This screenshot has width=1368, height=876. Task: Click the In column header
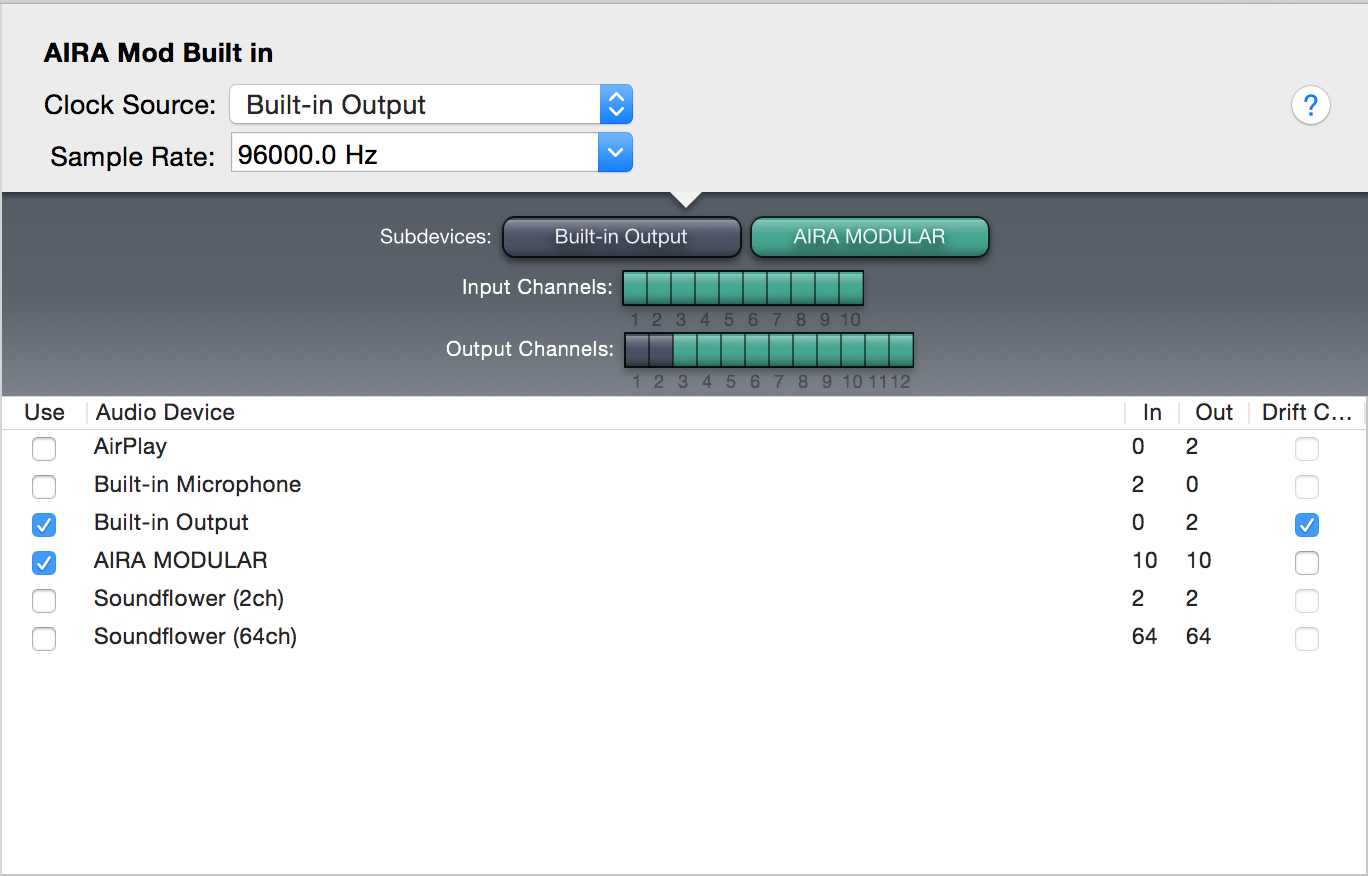(x=1151, y=413)
